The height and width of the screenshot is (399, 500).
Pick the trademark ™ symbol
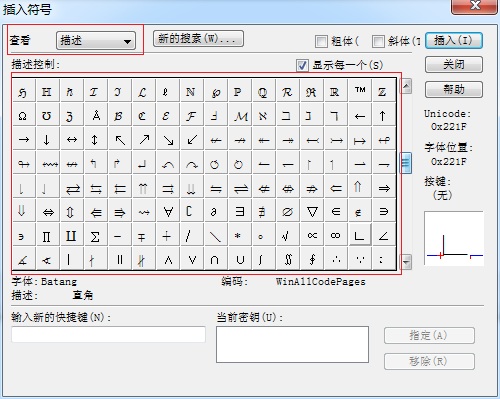(360, 91)
